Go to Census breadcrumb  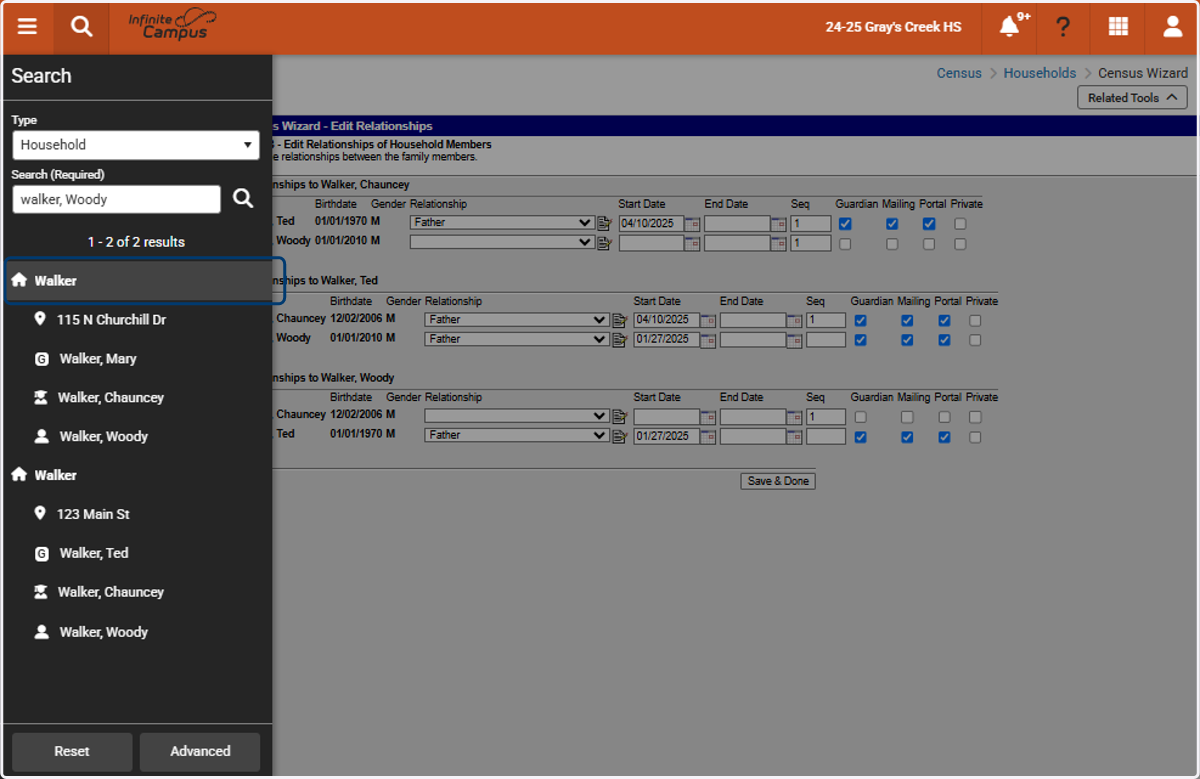[959, 73]
